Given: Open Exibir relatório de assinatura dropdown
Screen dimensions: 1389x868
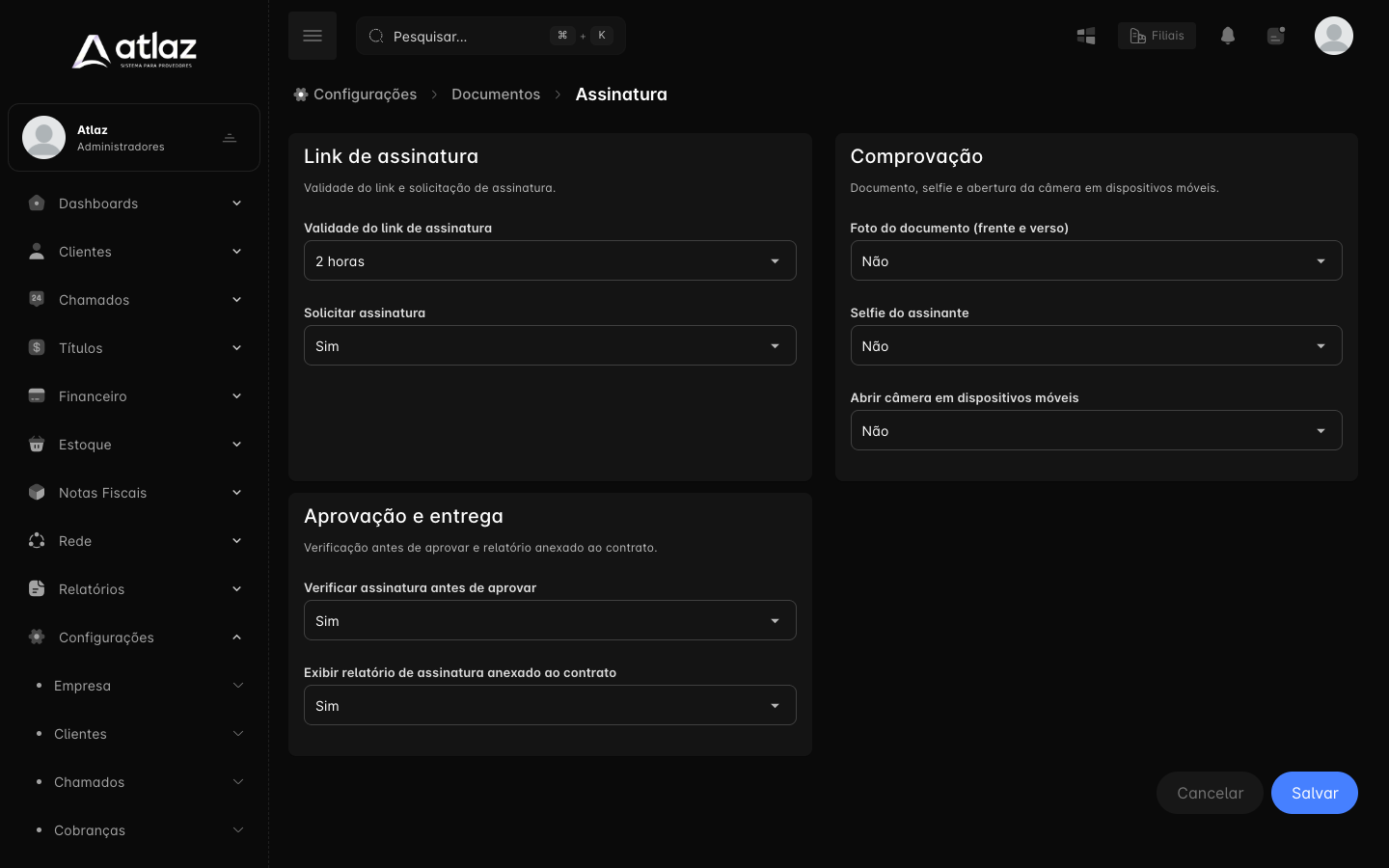Looking at the screenshot, I should coord(550,705).
